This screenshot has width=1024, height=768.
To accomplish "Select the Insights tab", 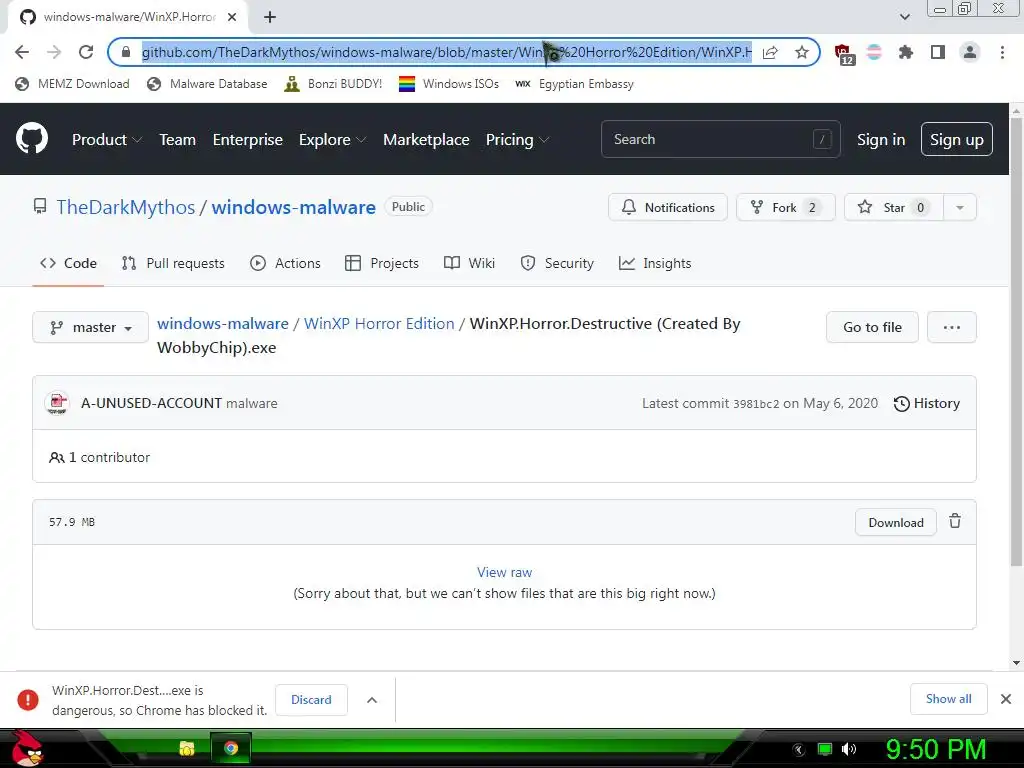I will [655, 263].
